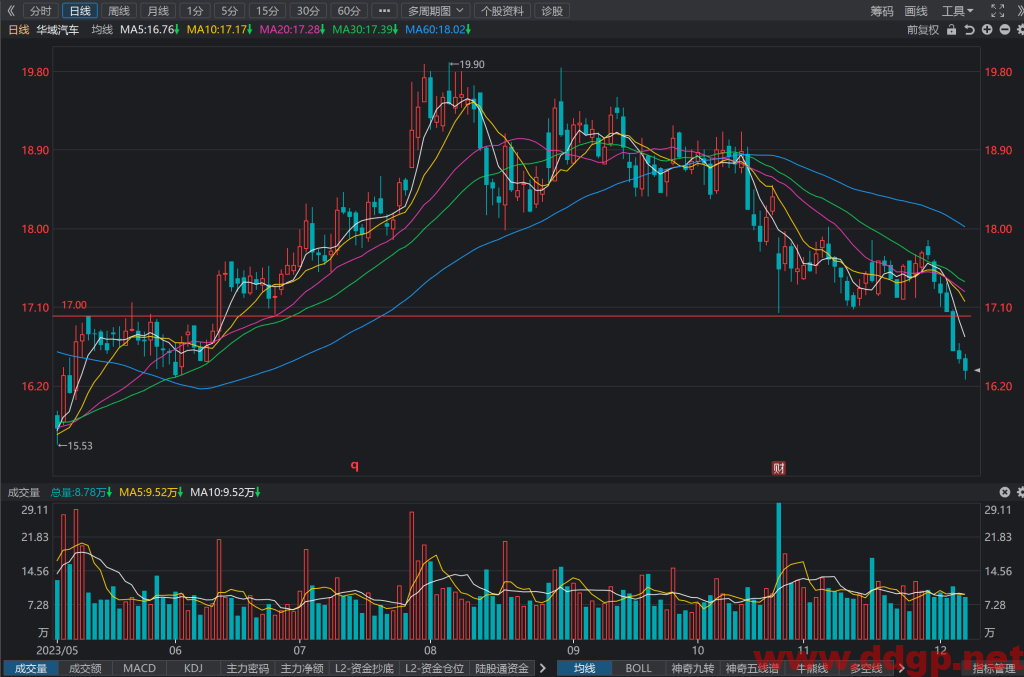Select 成交额 indicator tab

(x=85, y=668)
